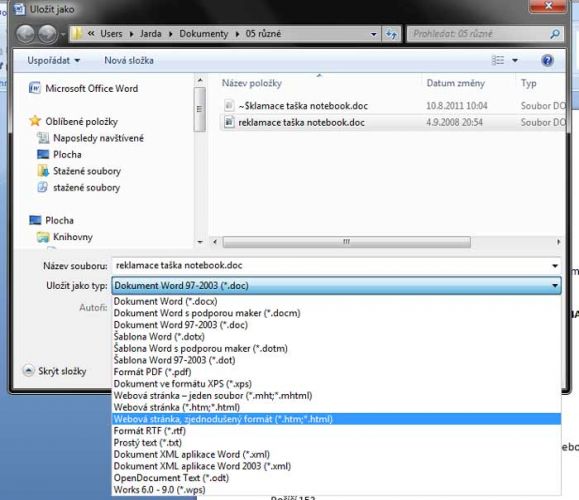Click in the Název souboru input field
The image size is (579, 500).
pyautogui.click(x=330, y=266)
